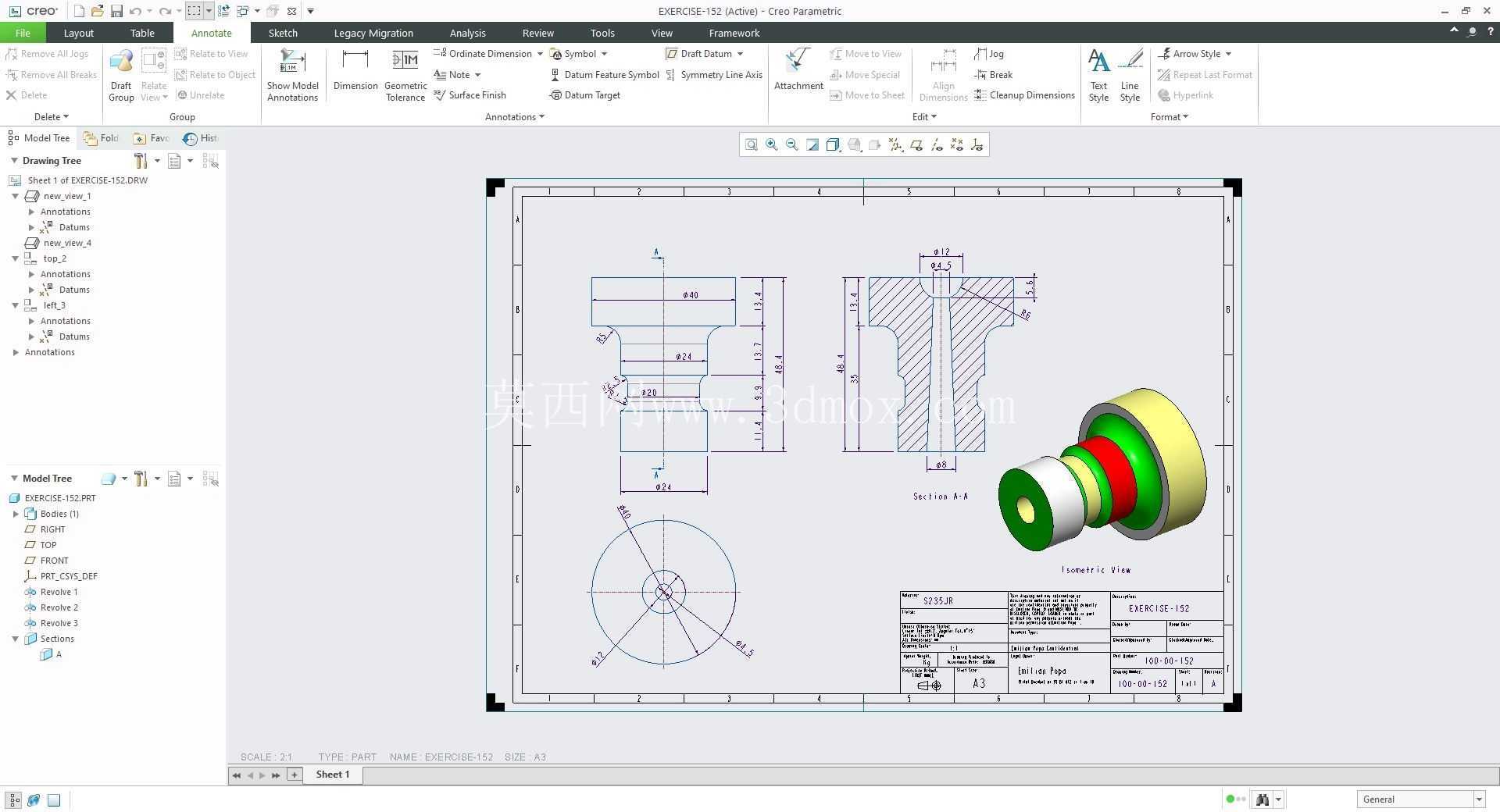Expand the Ordinate Dimension dropdown
The height and width of the screenshot is (812, 1500).
(540, 54)
